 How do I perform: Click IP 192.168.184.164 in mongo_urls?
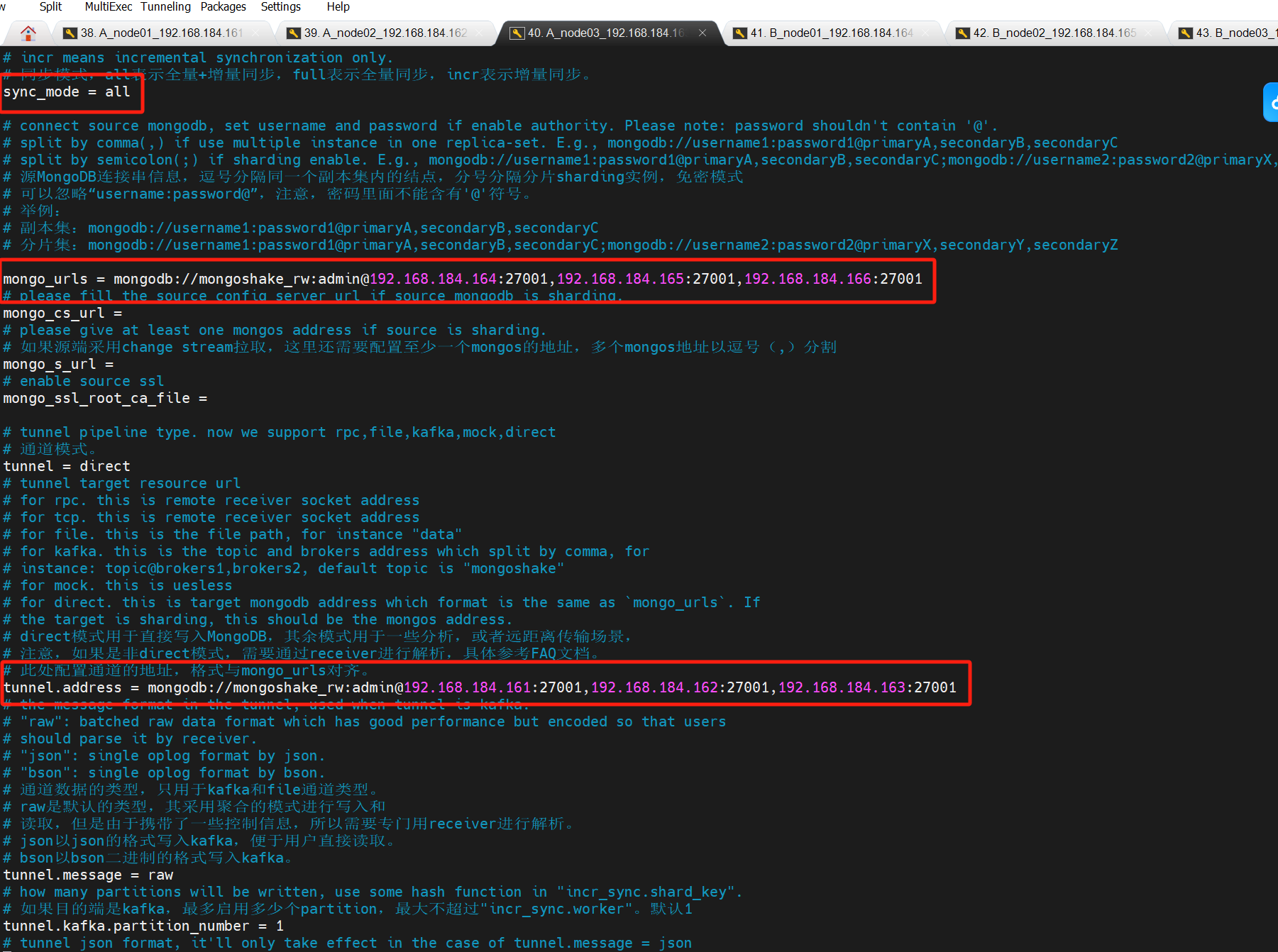pos(433,279)
